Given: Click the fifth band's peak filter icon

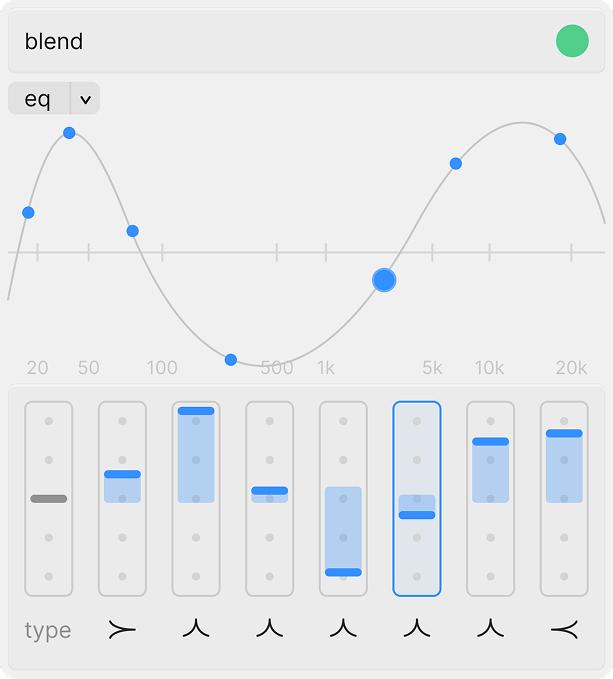Looking at the screenshot, I should [x=343, y=629].
